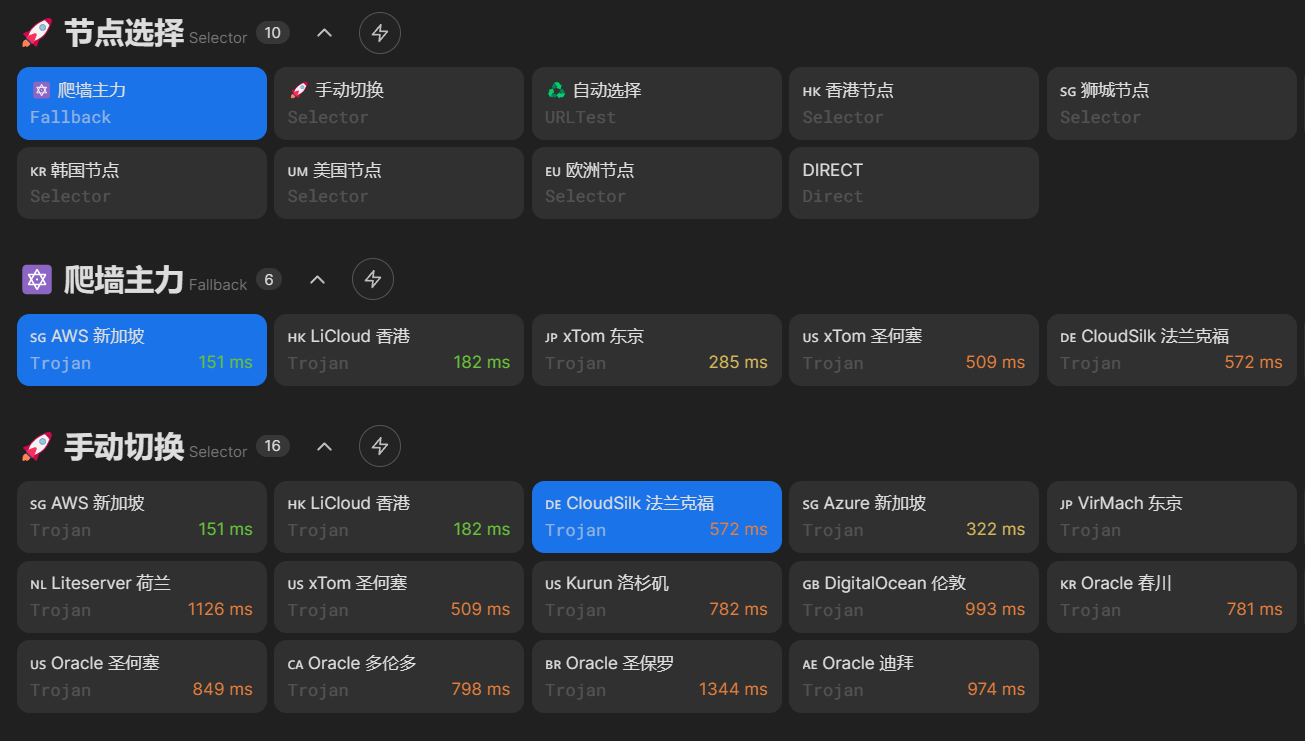Click the purple star icon beside 爬墙主力 heading
The height and width of the screenshot is (741, 1305).
pyautogui.click(x=37, y=280)
